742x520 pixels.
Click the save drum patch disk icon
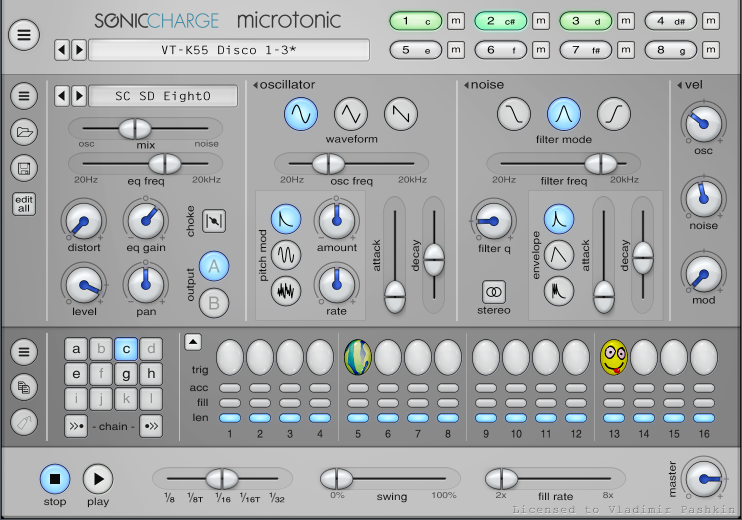(24, 168)
